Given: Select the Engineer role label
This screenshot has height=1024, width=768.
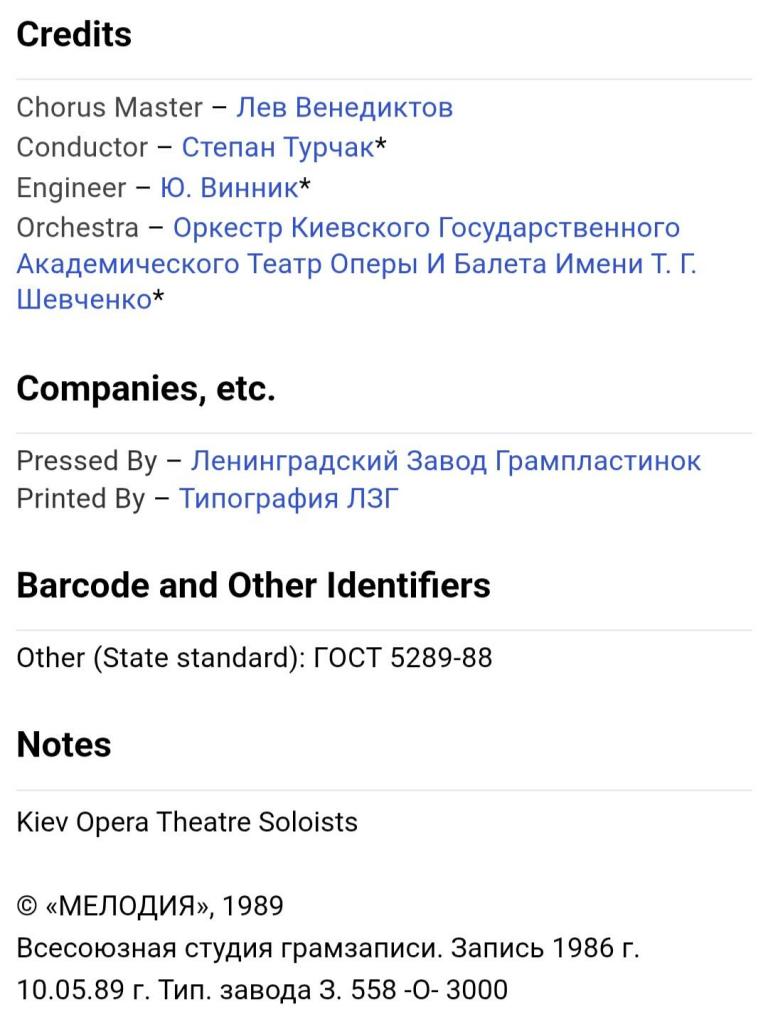Looking at the screenshot, I should 71,188.
